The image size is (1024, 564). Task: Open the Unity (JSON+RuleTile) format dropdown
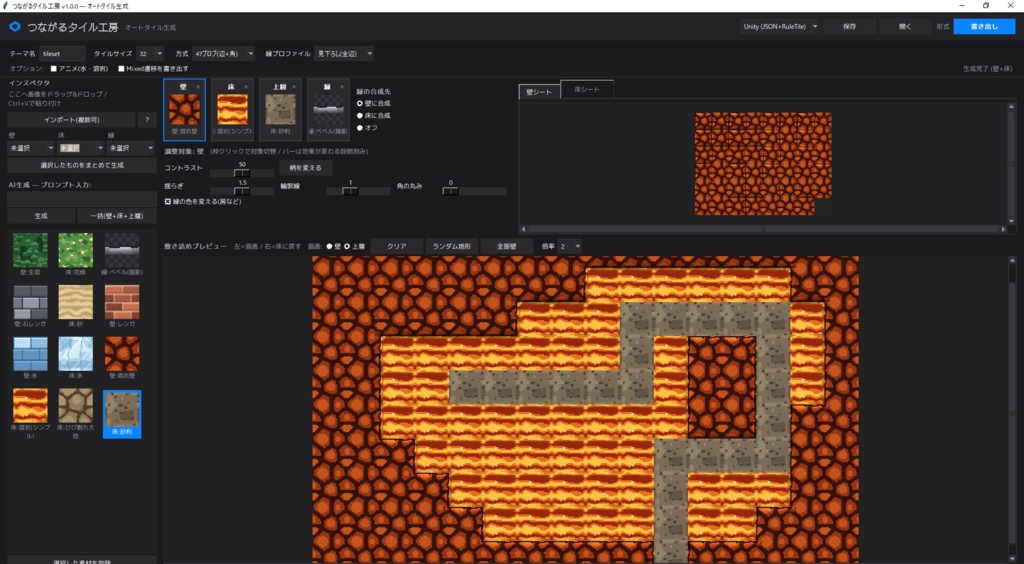point(780,27)
